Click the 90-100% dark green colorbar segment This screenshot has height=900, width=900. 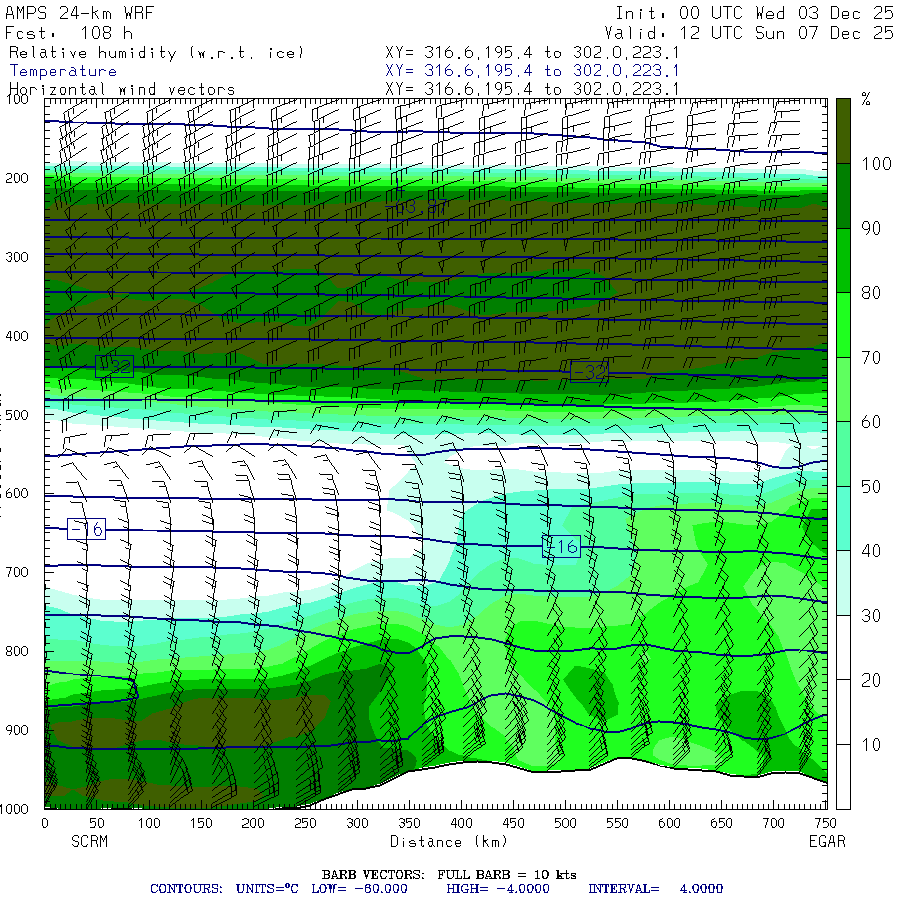[843, 196]
